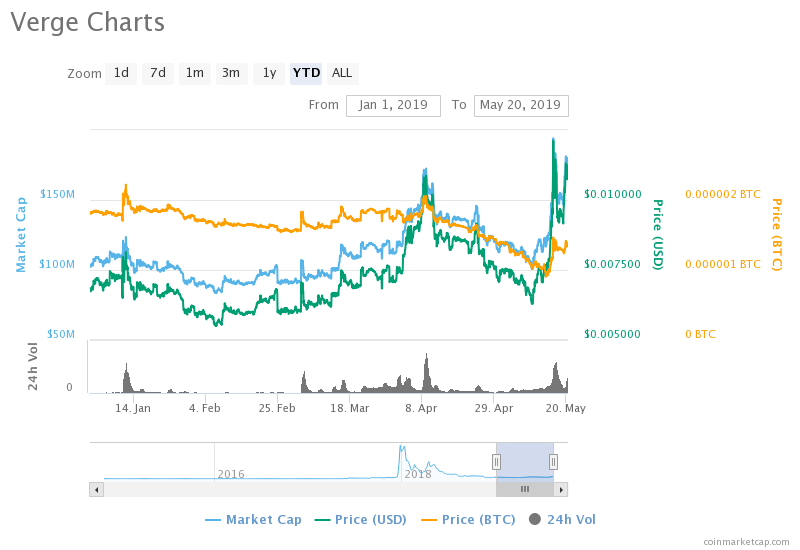Click the 20. May axis label
800x550 pixels.
click(x=565, y=408)
